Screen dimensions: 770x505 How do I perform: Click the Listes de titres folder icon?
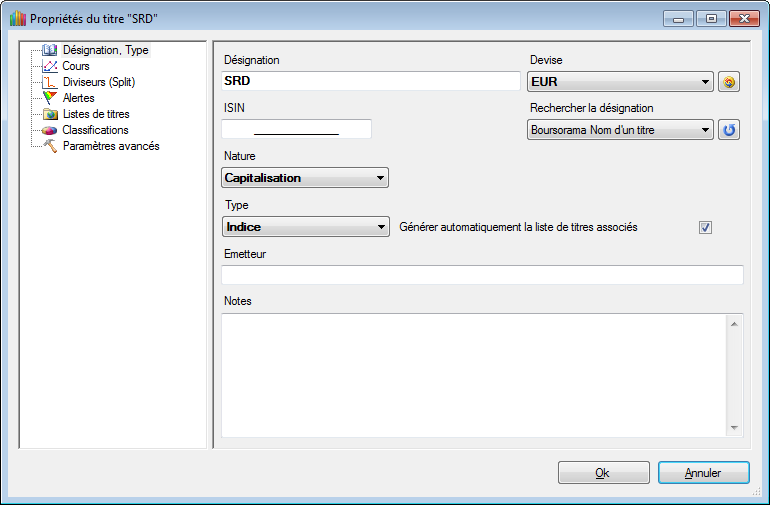coord(51,114)
